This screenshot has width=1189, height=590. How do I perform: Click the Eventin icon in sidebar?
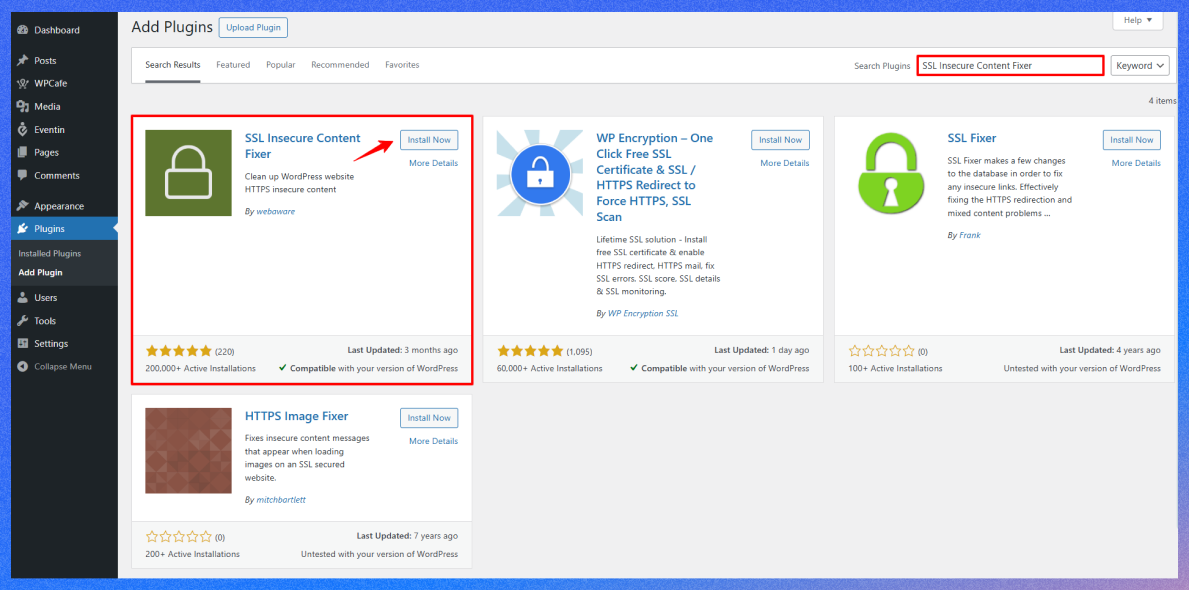23,130
